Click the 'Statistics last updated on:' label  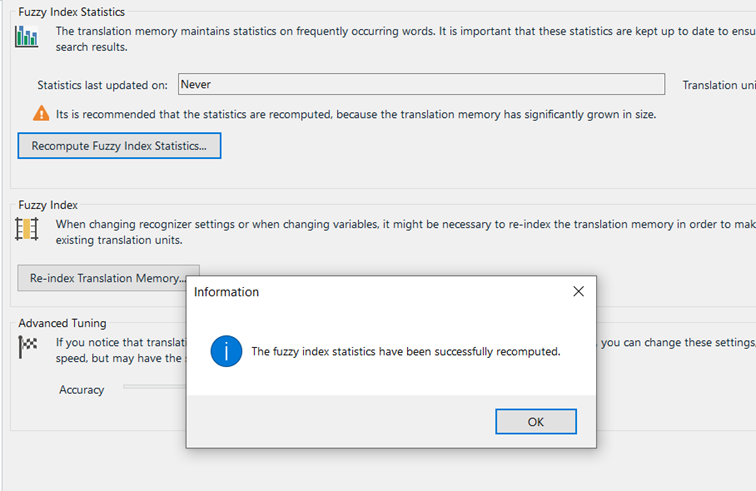102,85
